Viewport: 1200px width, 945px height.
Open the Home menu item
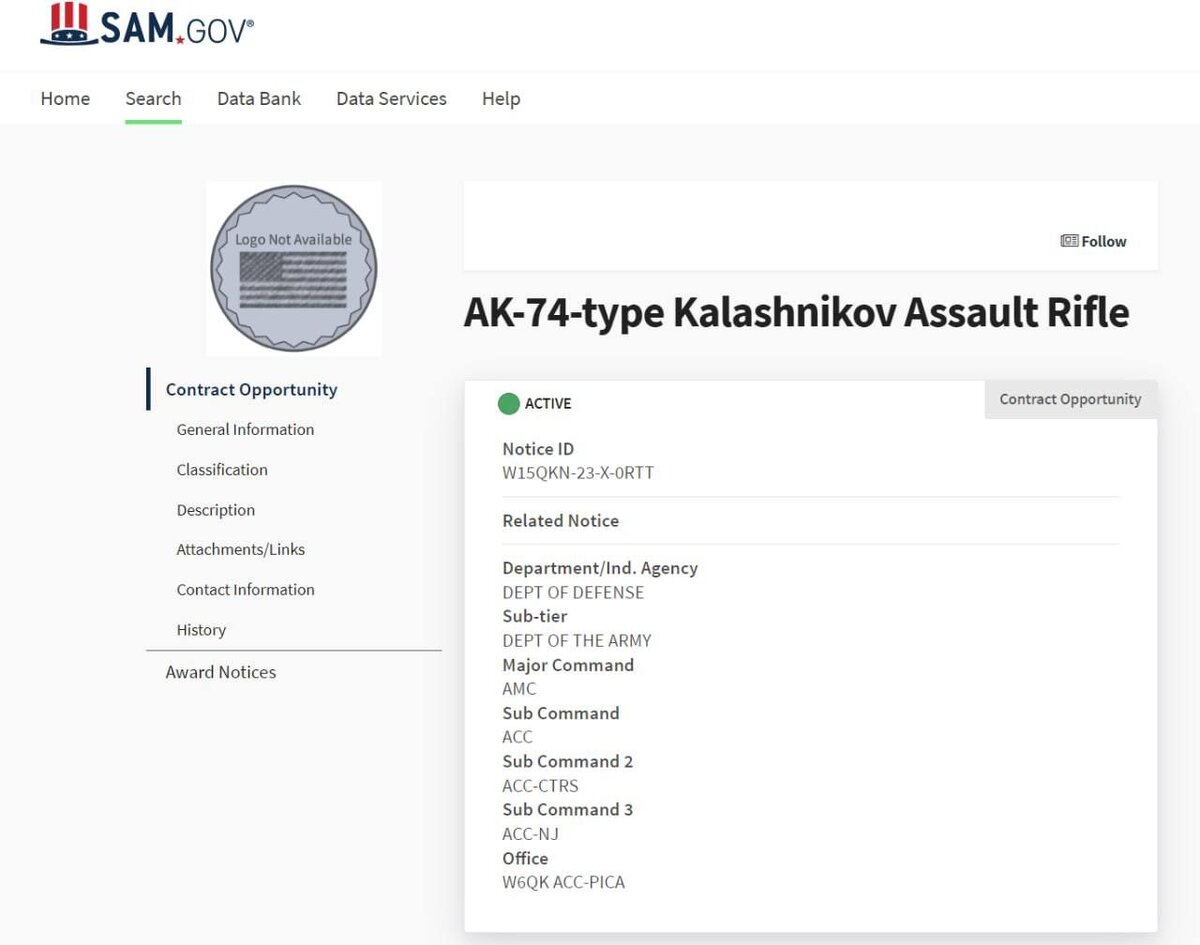[x=65, y=98]
